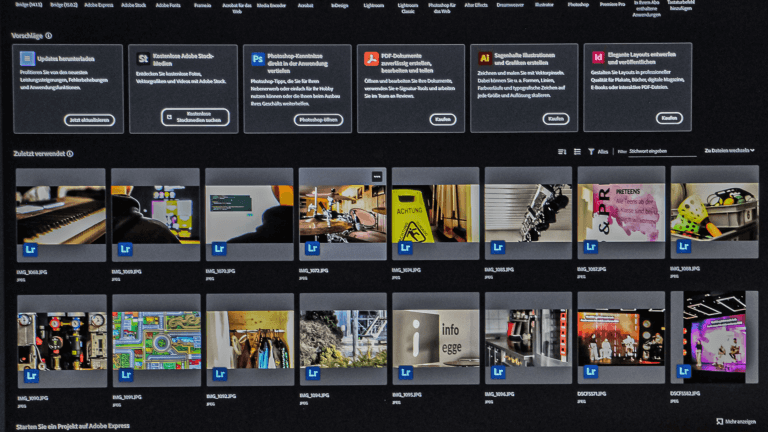Click the Photoshop icon in suggestions card
768x432 pixels.
[258, 59]
